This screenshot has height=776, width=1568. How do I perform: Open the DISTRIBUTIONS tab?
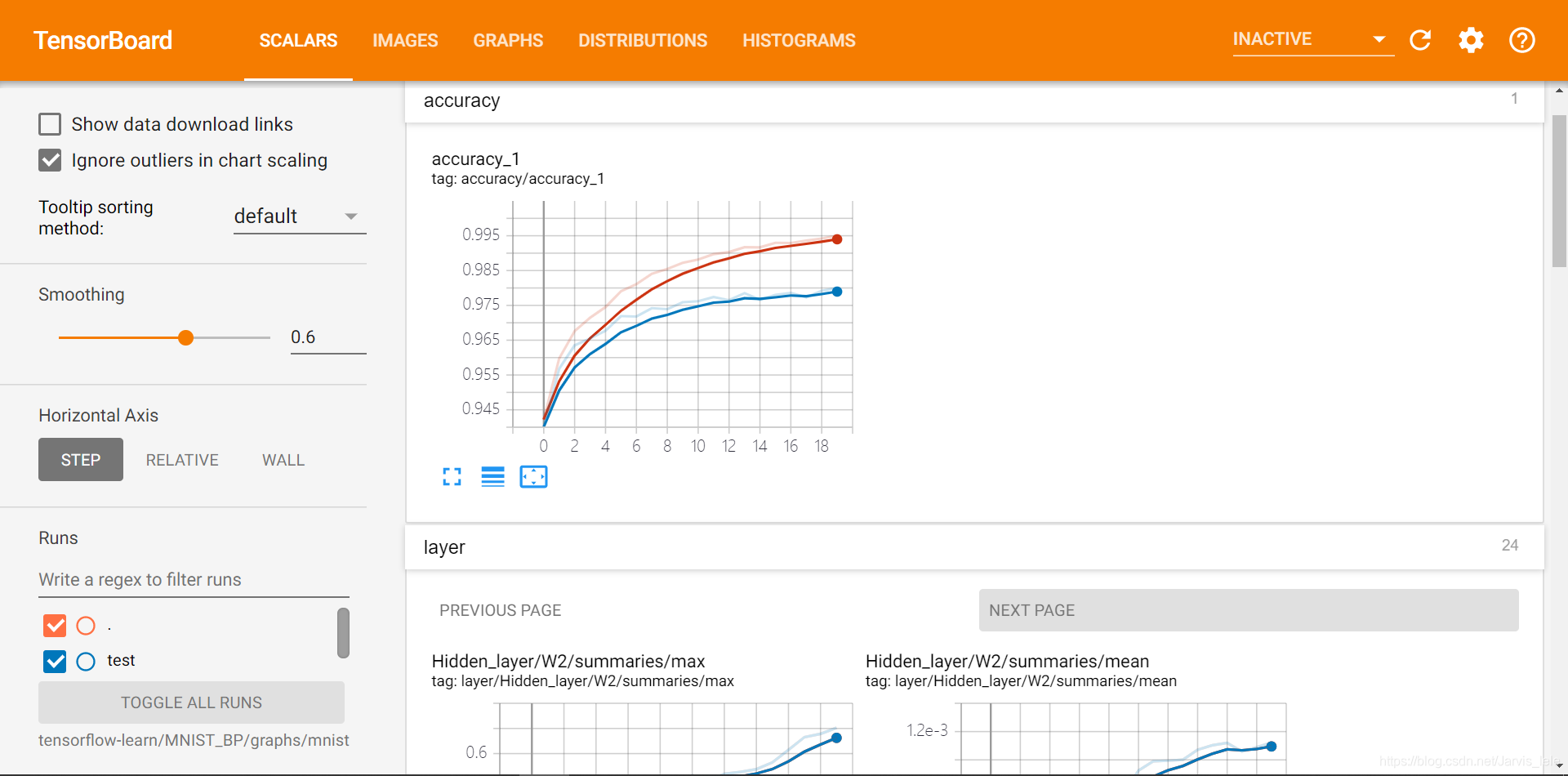[x=643, y=40]
